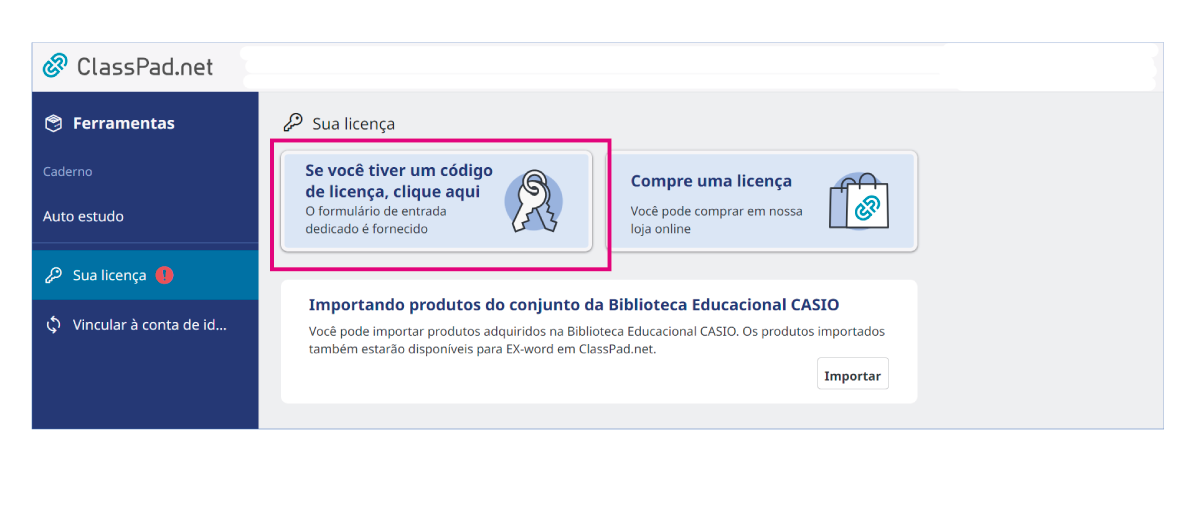The height and width of the screenshot is (506, 1200).
Task: Select the Caderno sidebar item
Action: 68,172
